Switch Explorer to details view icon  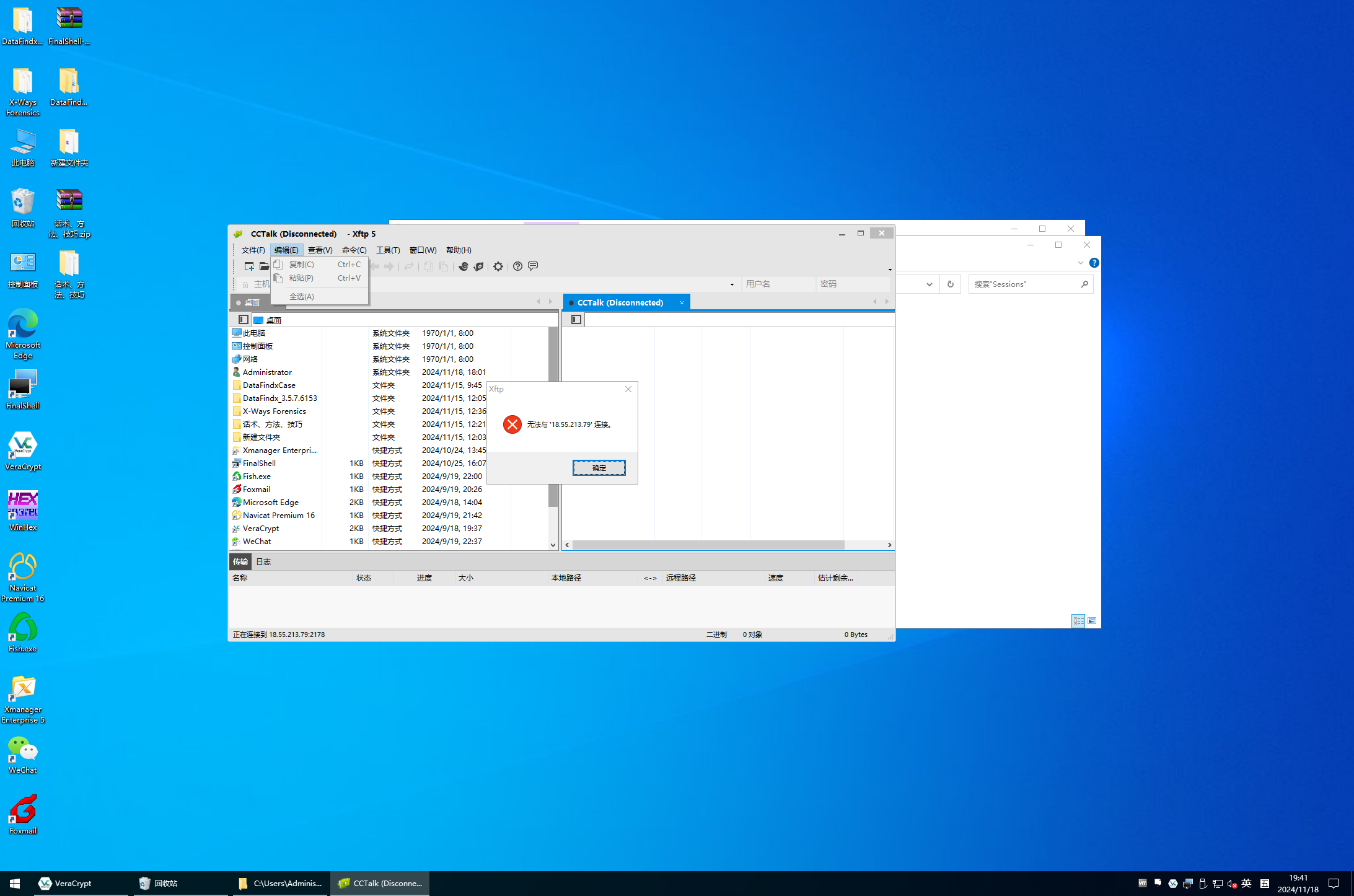[1078, 621]
